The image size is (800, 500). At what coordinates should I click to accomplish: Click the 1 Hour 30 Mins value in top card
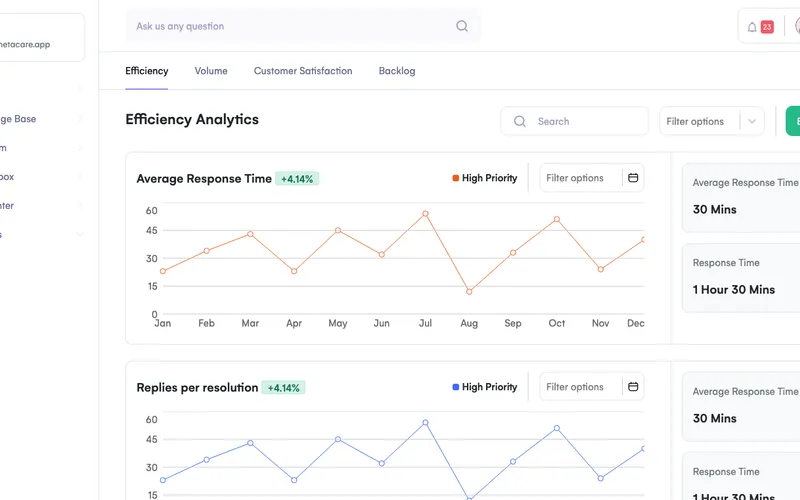[734, 290]
